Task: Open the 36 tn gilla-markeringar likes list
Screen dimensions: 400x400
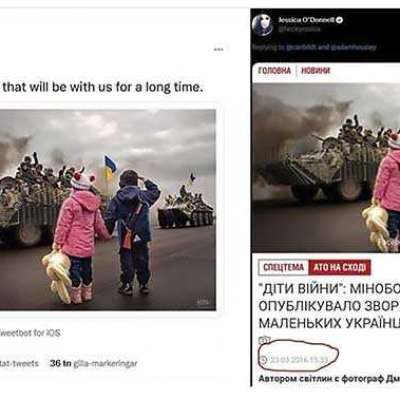Action: (93, 363)
